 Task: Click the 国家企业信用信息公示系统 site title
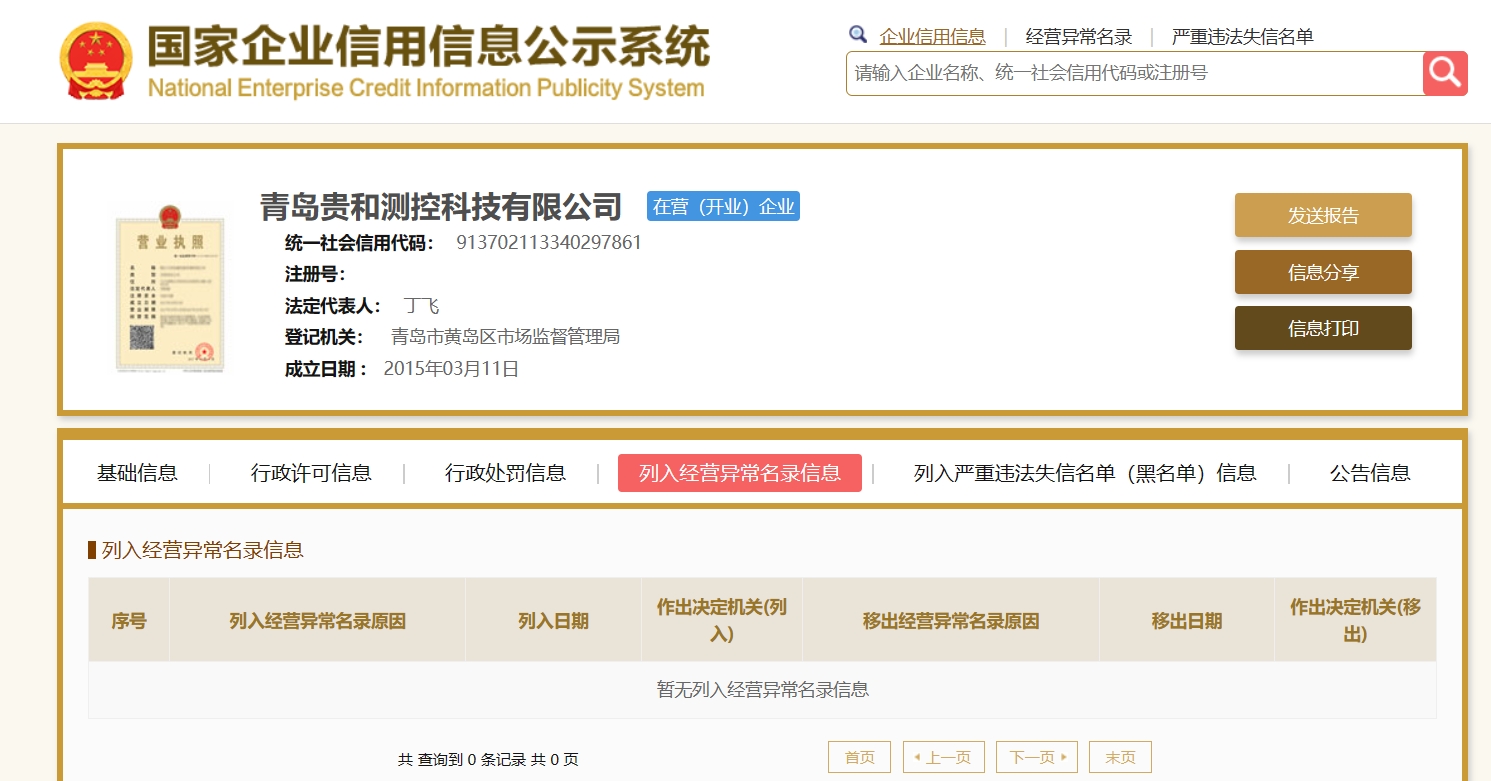[429, 47]
